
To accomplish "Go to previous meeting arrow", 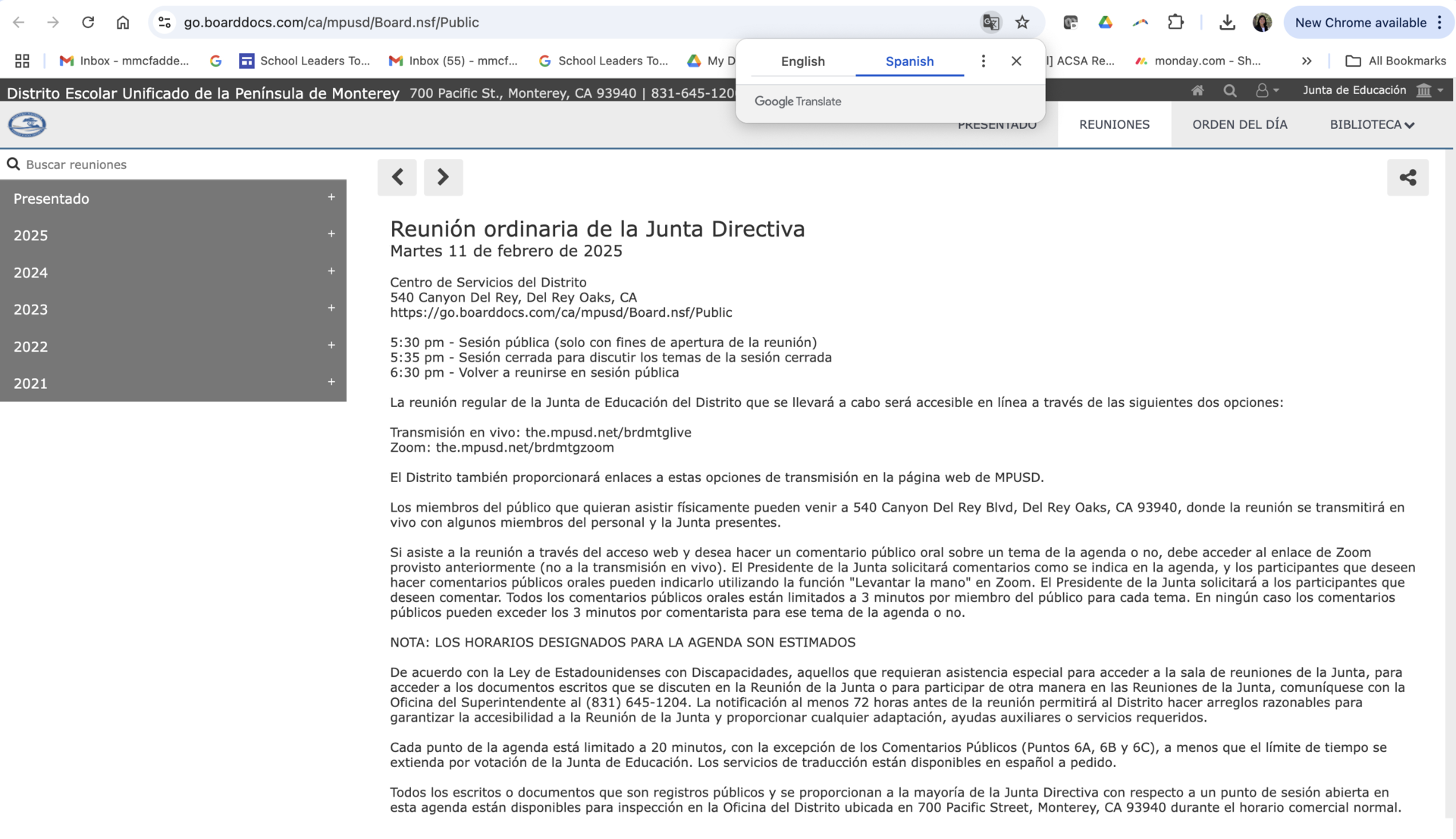I will pyautogui.click(x=397, y=177).
